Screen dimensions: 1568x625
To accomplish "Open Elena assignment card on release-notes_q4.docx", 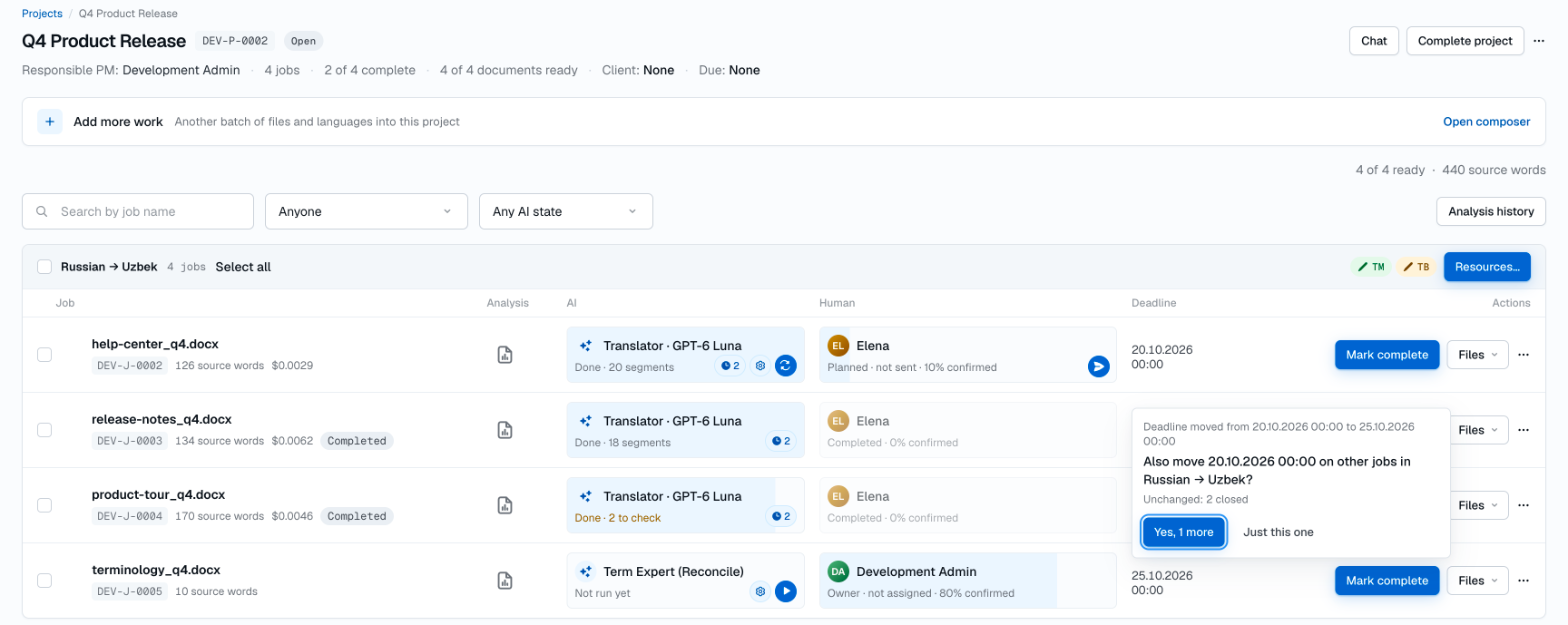I will (967, 430).
